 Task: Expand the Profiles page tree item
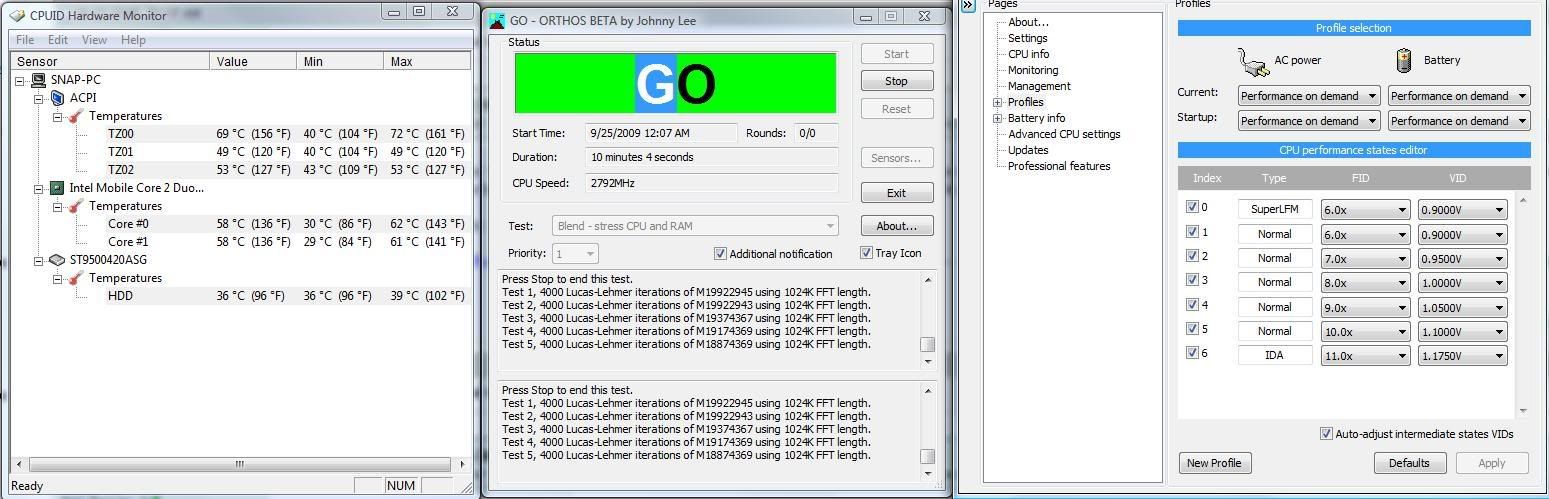tap(997, 102)
